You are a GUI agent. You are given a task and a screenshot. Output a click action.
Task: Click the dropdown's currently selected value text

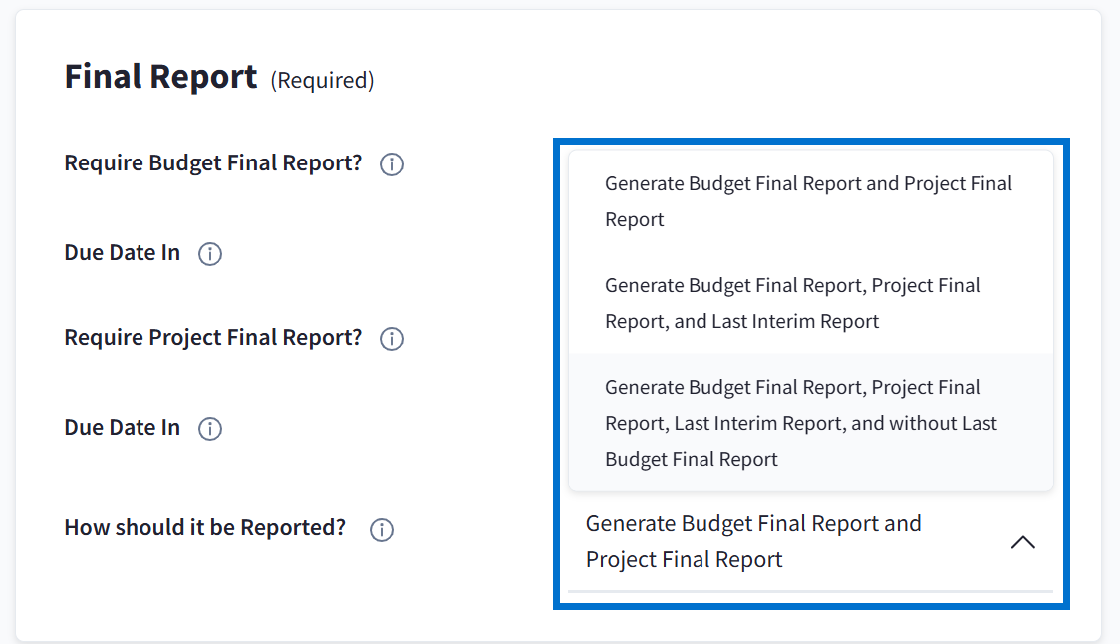753,541
